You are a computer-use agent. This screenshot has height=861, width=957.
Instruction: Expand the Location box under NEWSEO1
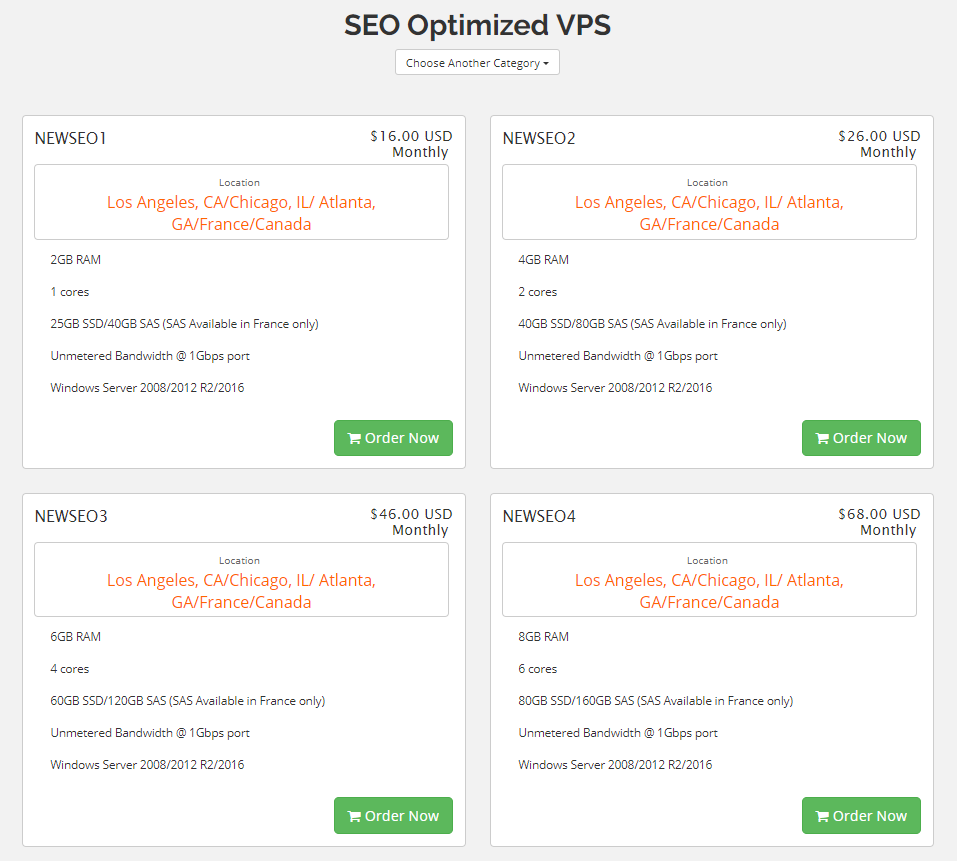[241, 200]
